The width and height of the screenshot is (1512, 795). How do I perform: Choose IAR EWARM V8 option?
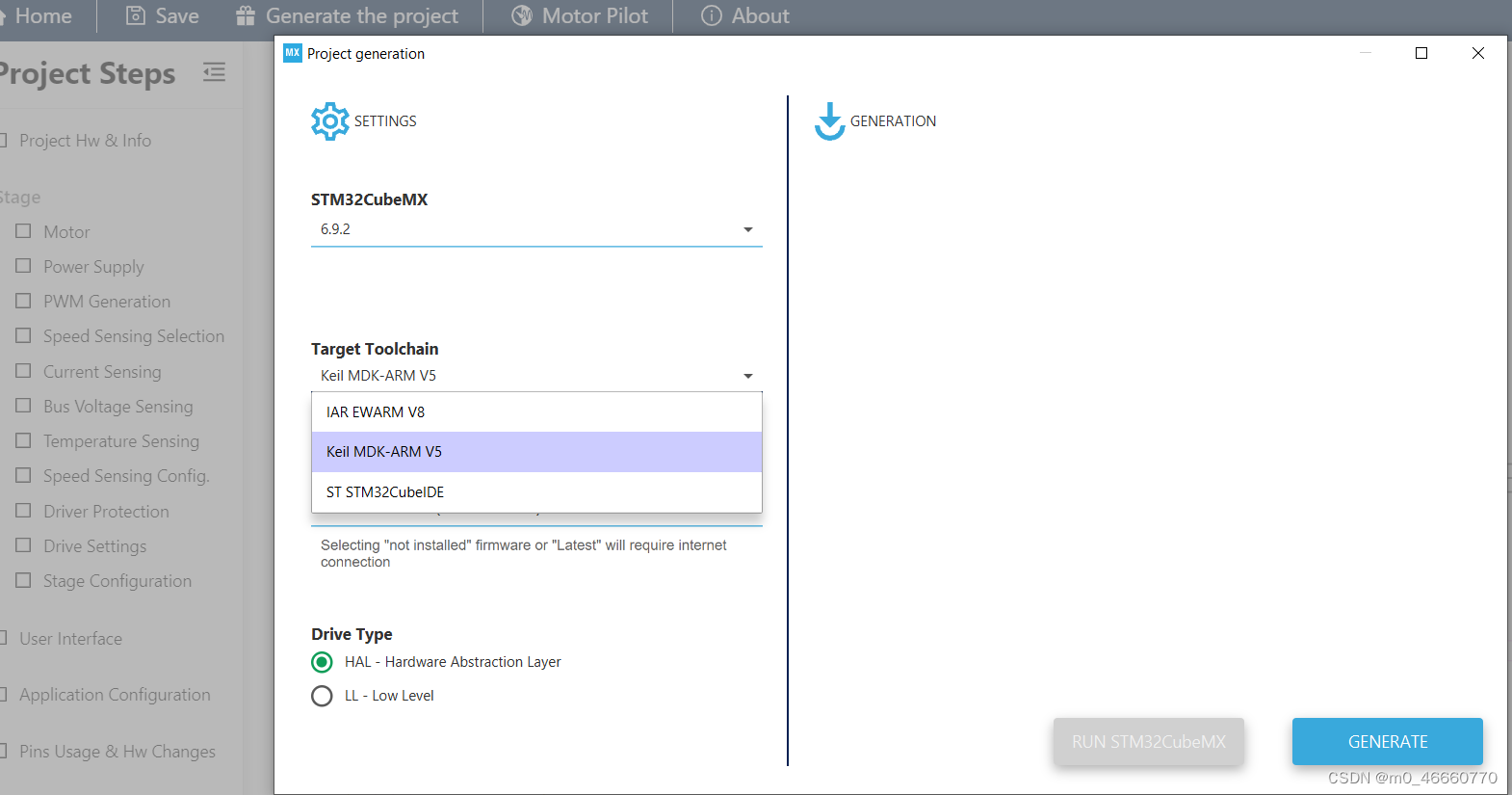[x=536, y=412]
